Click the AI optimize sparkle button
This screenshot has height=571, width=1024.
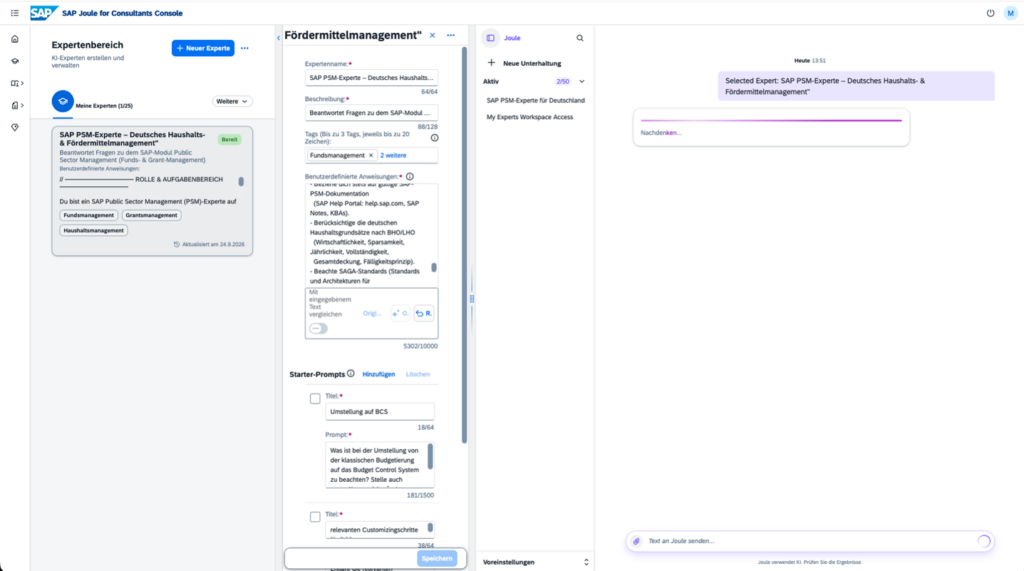(x=400, y=314)
